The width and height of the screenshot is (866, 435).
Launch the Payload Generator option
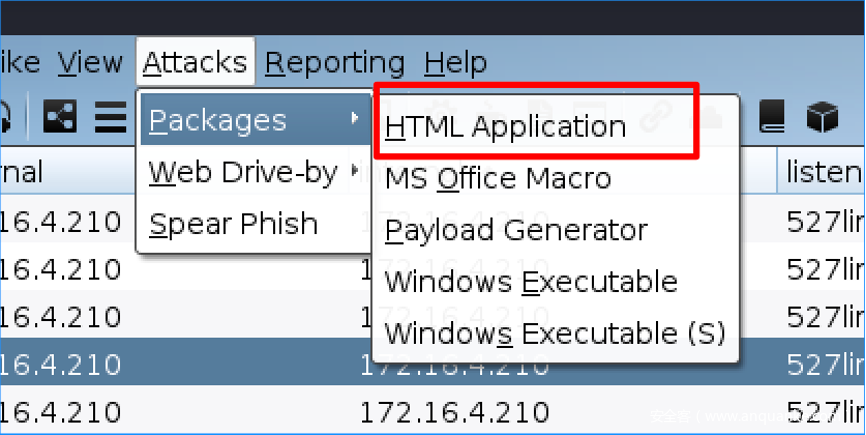[x=515, y=230]
